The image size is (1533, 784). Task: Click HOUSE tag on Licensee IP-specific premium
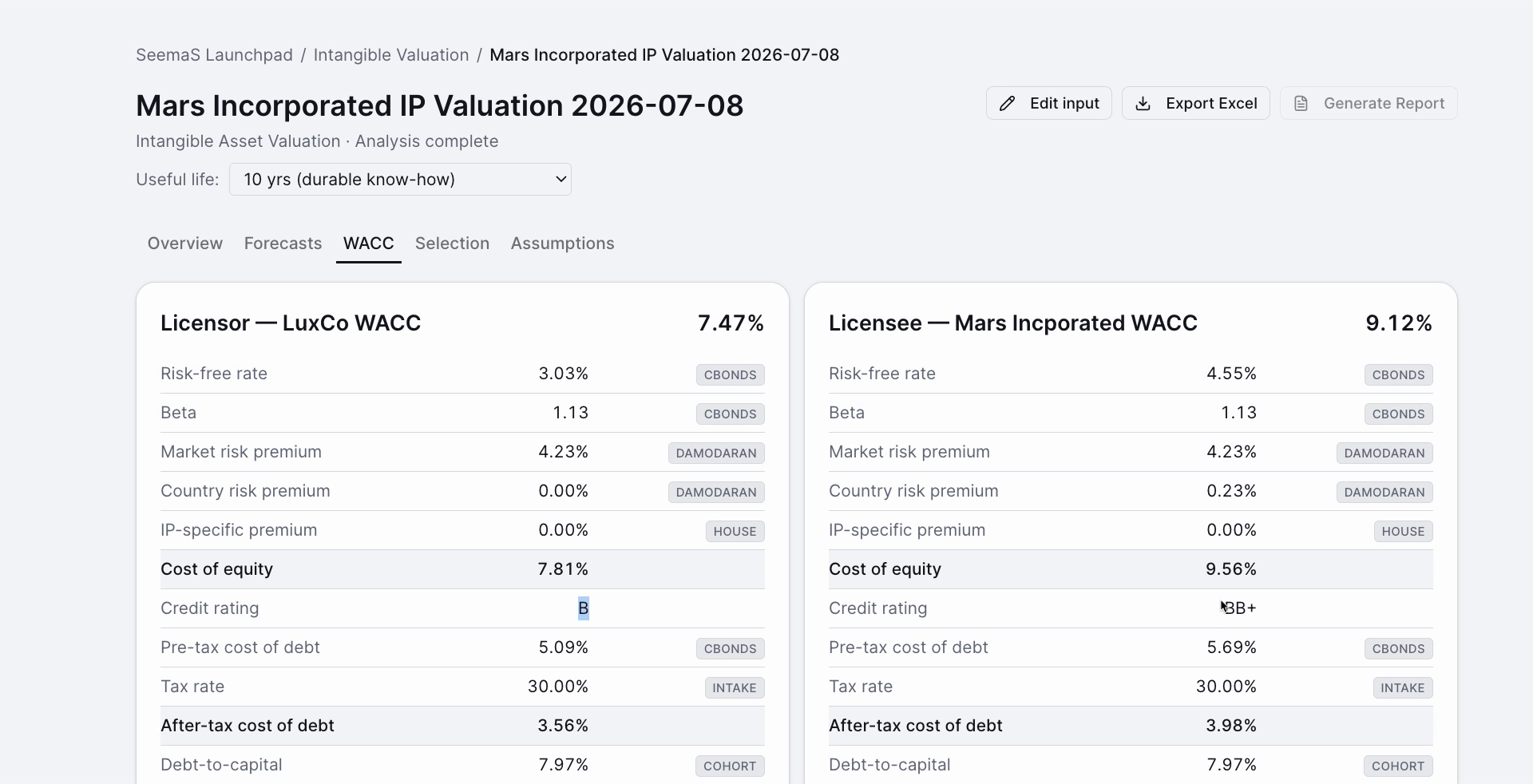pyautogui.click(x=1403, y=532)
